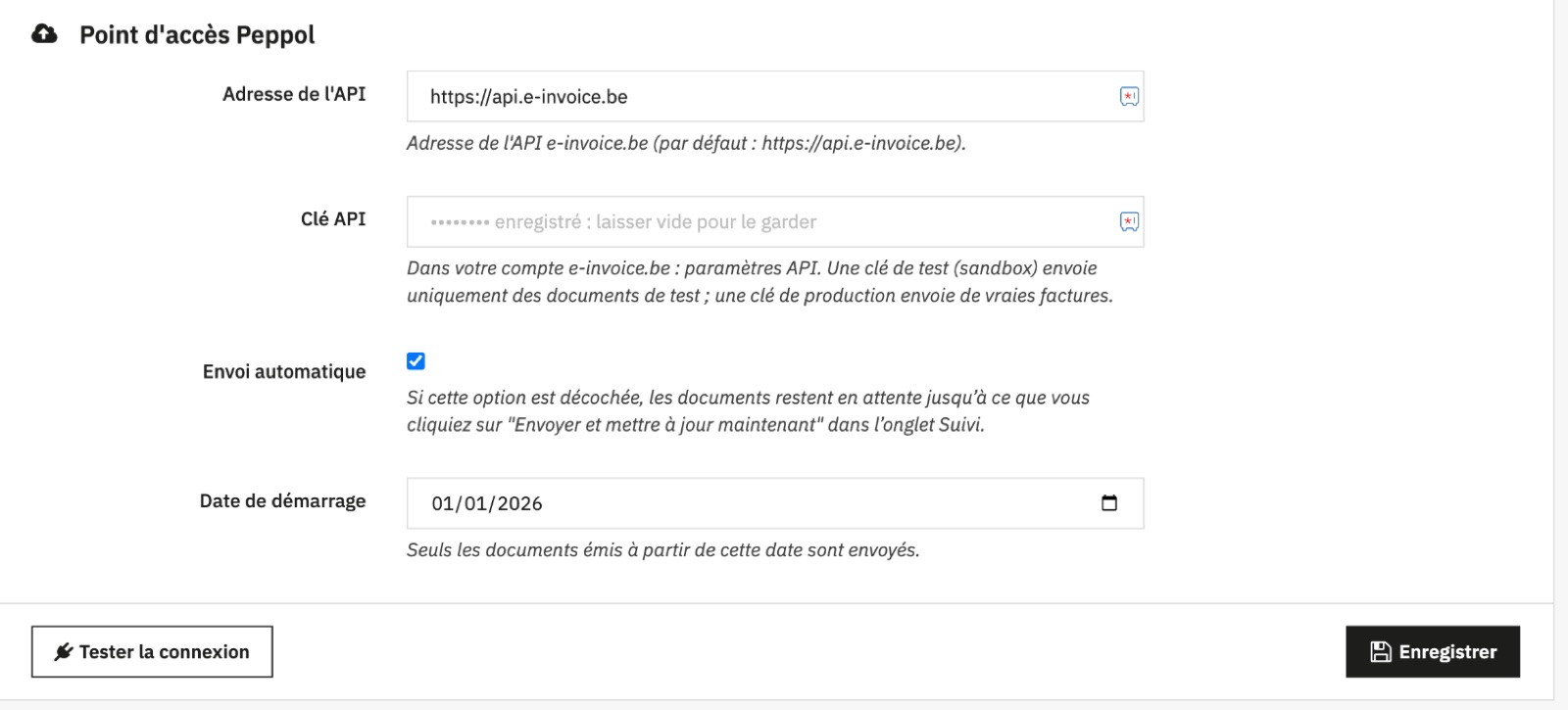Viewport: 1568px width, 710px height.
Task: Click the Adresse de l'API label
Action: (294, 94)
